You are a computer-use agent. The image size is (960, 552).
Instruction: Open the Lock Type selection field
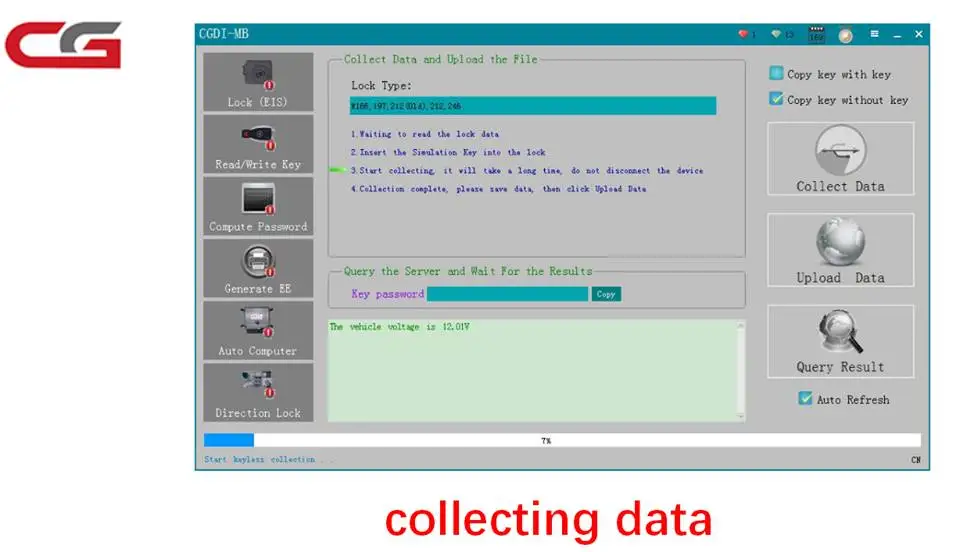click(533, 106)
